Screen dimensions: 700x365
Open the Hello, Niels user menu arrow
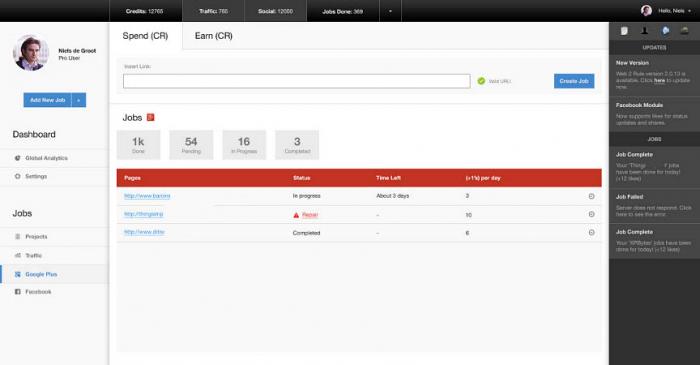tap(690, 11)
